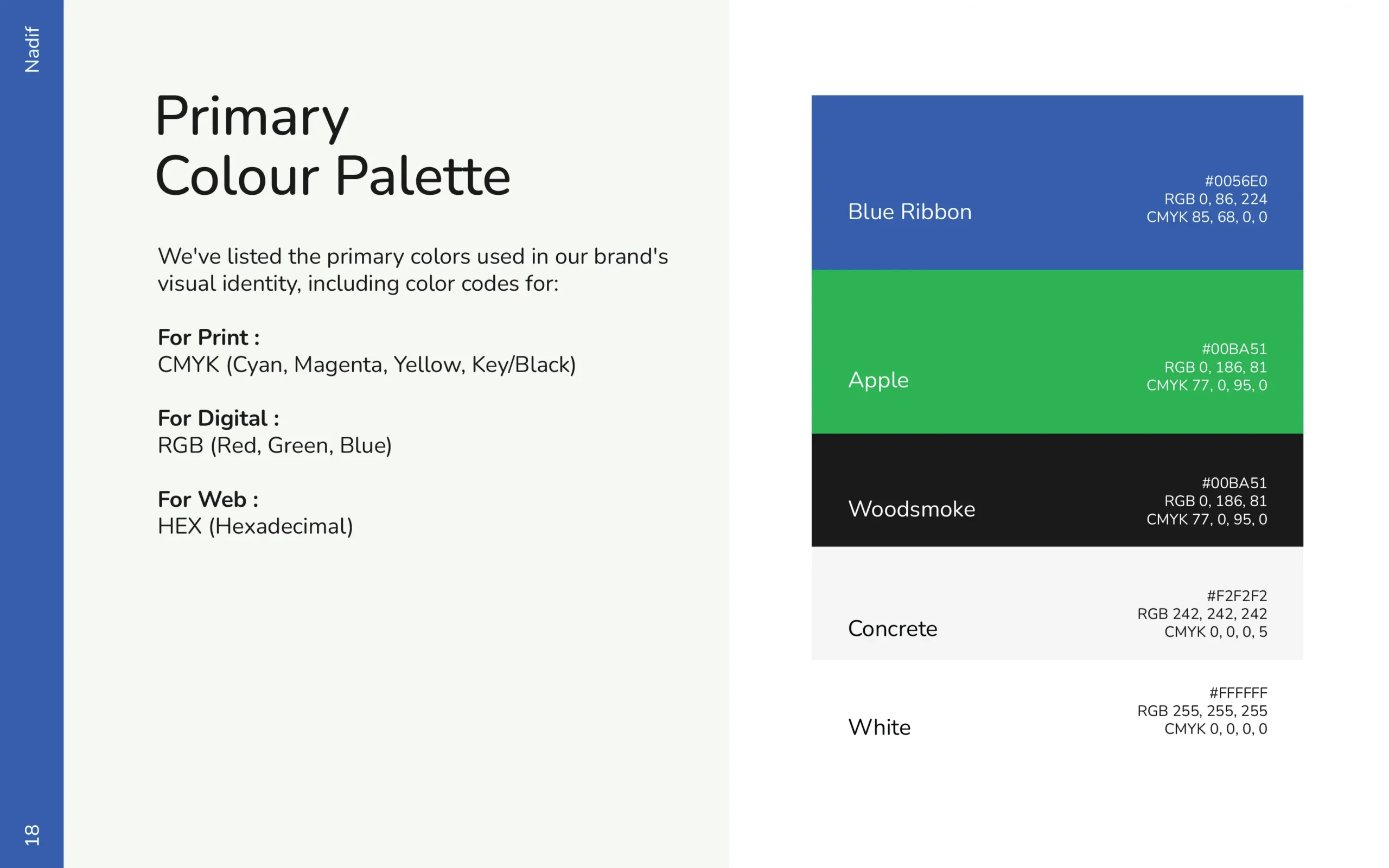Image resolution: width=1389 pixels, height=868 pixels.
Task: Click the #FFFFFF hex code
Action: 1238,692
